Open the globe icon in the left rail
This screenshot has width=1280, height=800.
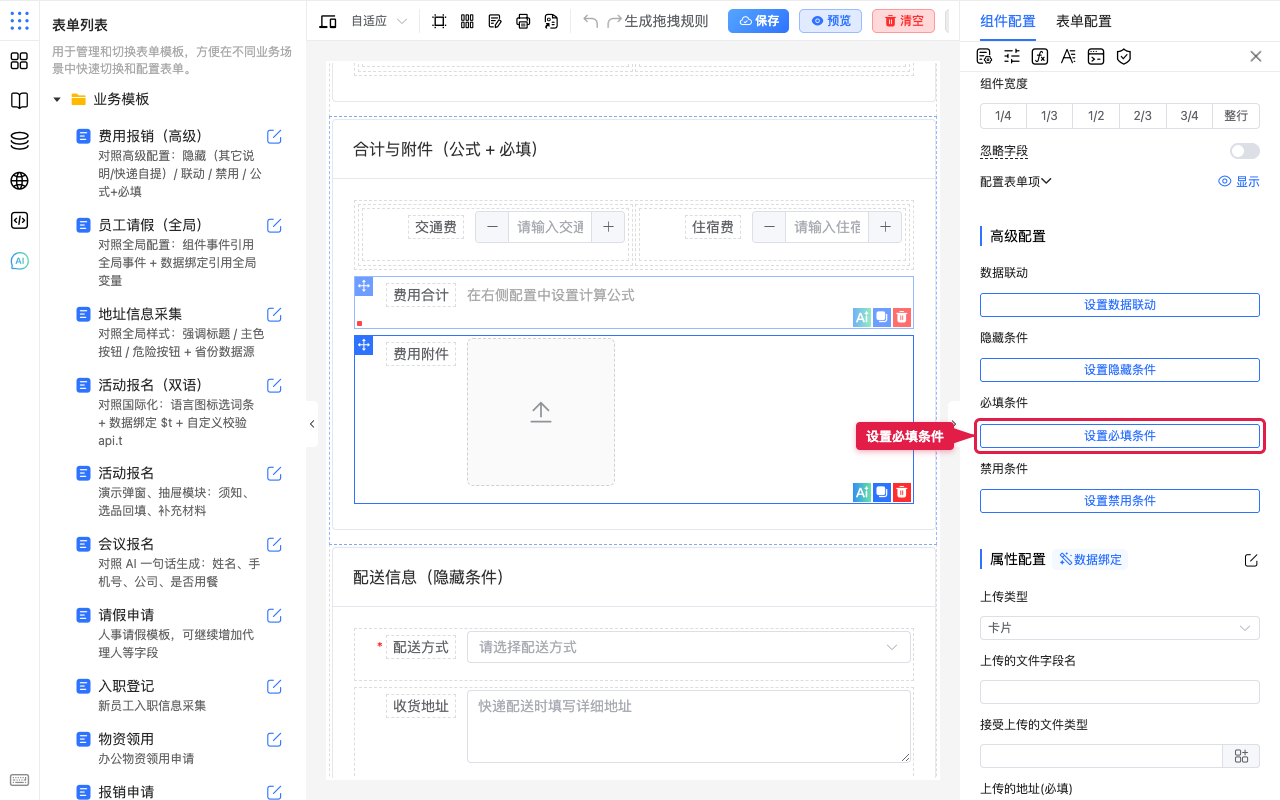pos(19,181)
